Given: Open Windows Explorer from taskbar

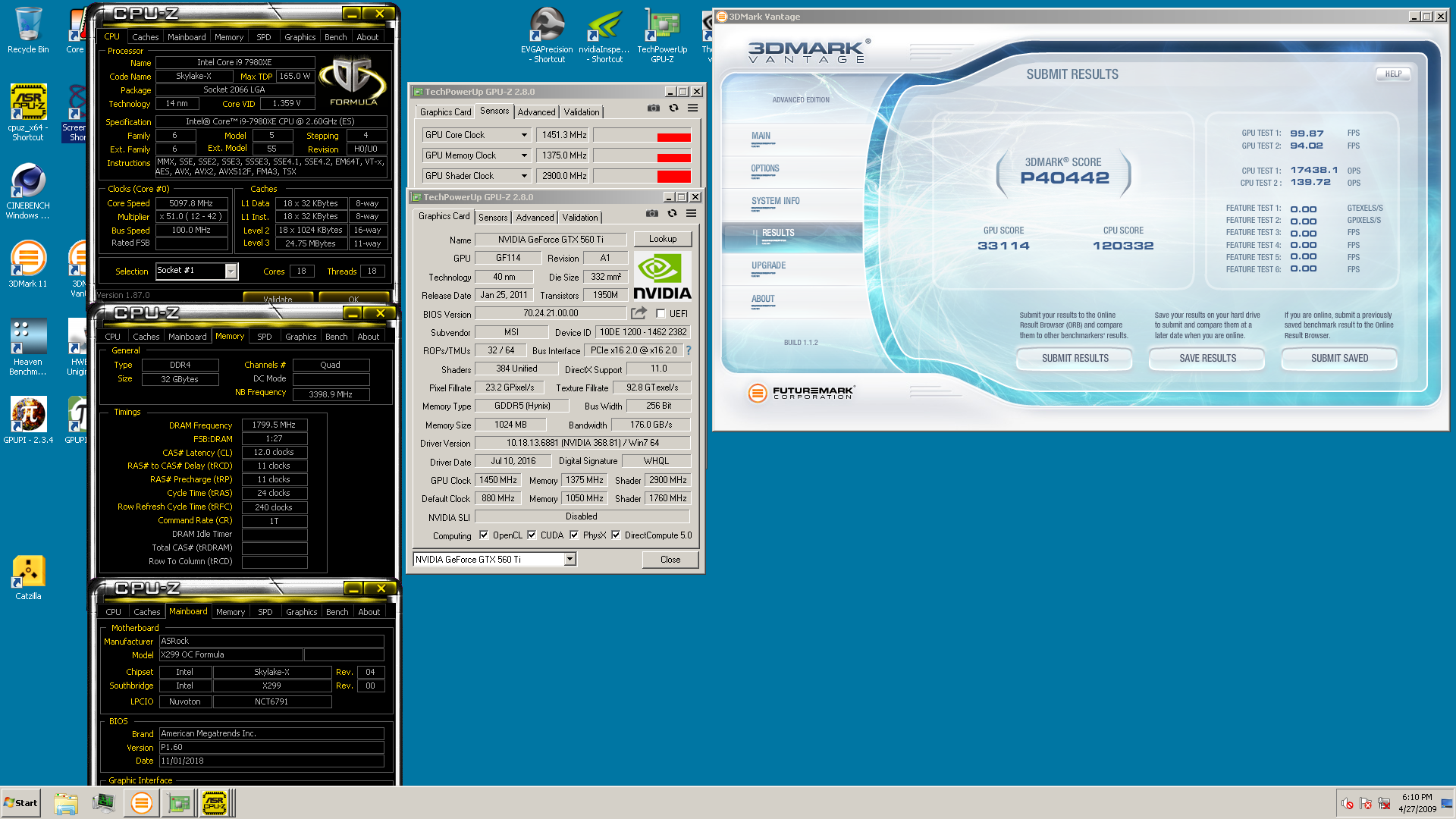Looking at the screenshot, I should point(66,803).
